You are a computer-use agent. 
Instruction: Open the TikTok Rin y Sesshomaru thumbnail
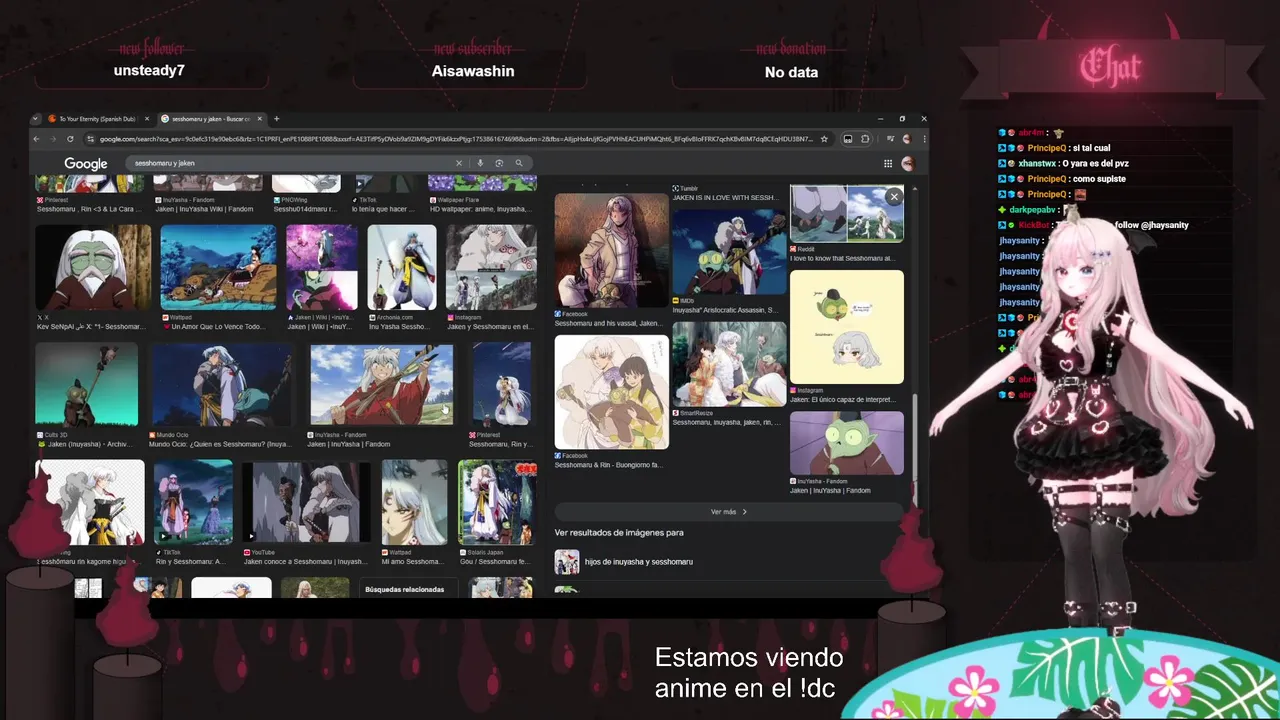coord(193,502)
